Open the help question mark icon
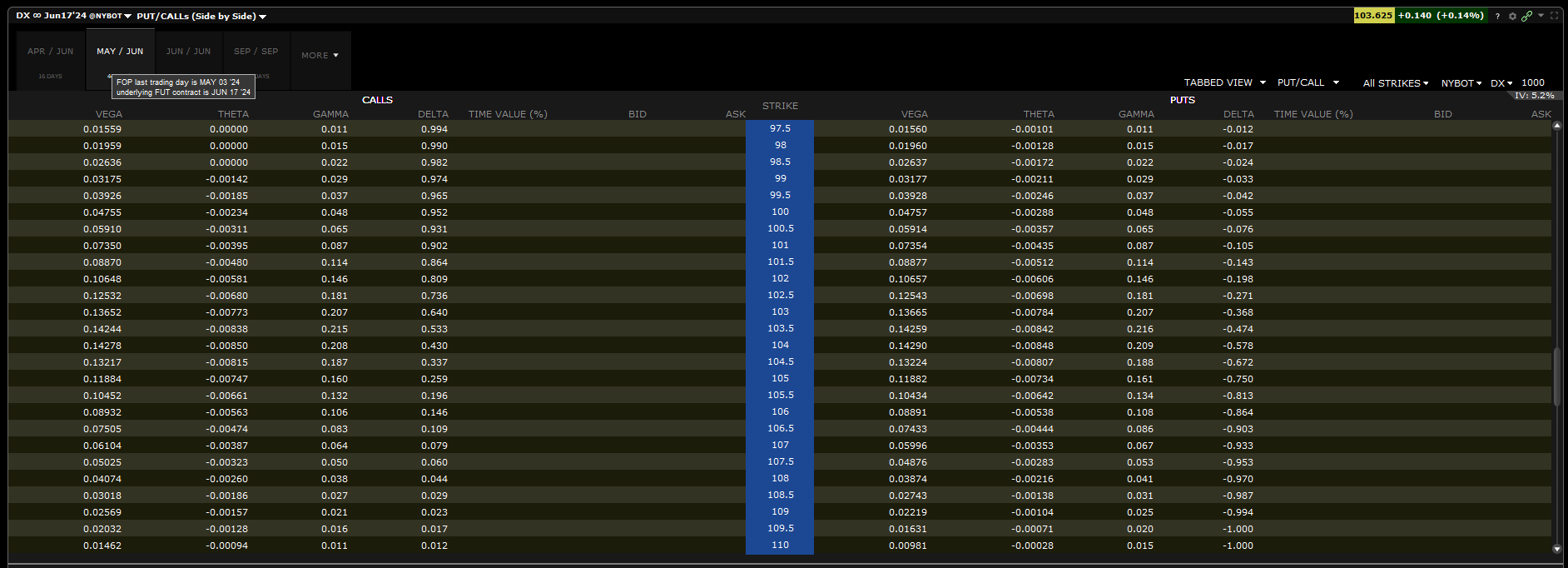 click(1497, 16)
